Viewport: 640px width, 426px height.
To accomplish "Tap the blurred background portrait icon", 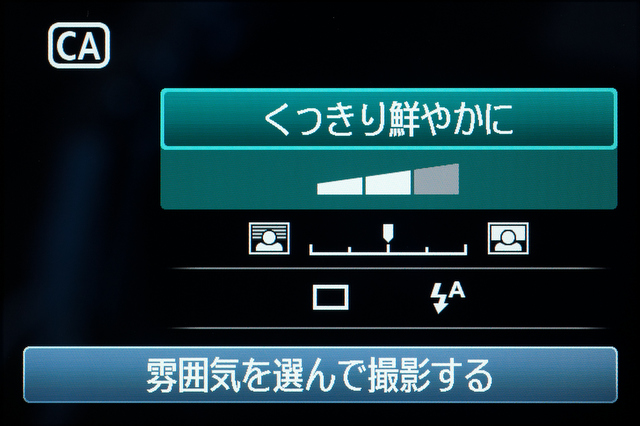I will point(269,238).
